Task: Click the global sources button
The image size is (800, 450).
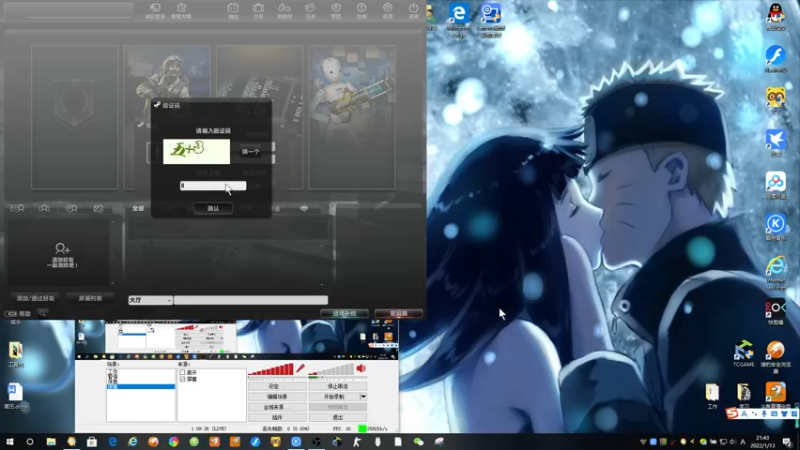Action: pos(277,407)
